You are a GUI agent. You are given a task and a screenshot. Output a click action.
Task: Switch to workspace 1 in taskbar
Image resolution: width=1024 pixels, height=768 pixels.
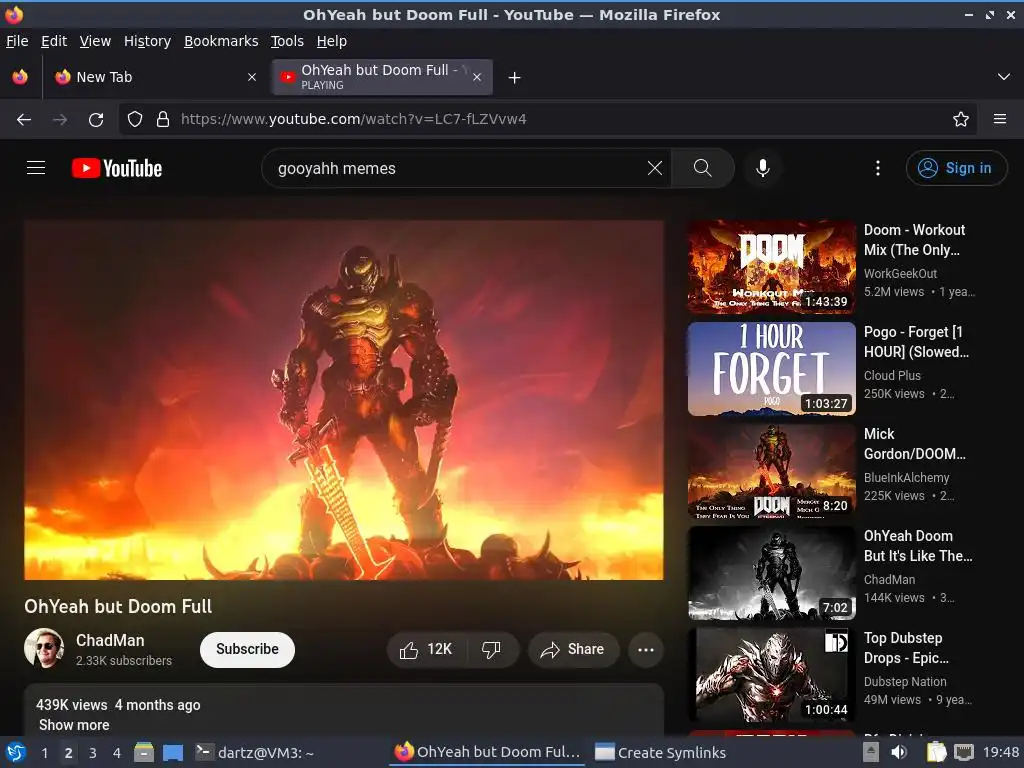point(44,753)
